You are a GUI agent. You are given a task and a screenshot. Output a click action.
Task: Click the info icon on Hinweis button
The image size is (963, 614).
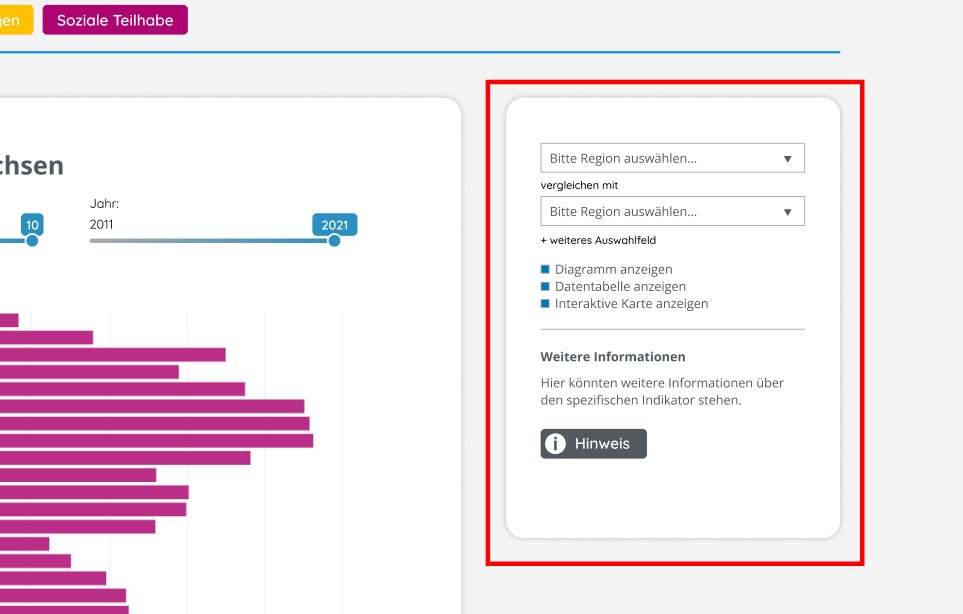(555, 443)
